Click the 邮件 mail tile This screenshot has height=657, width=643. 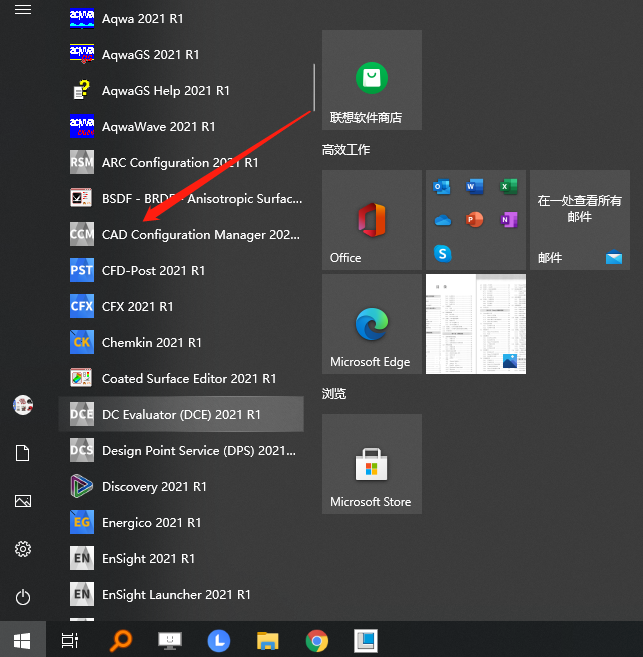(x=580, y=220)
